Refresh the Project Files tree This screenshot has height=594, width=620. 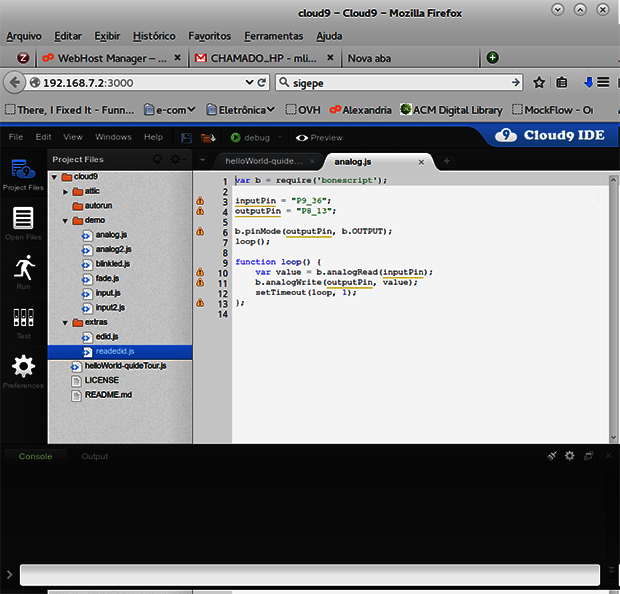(x=157, y=159)
